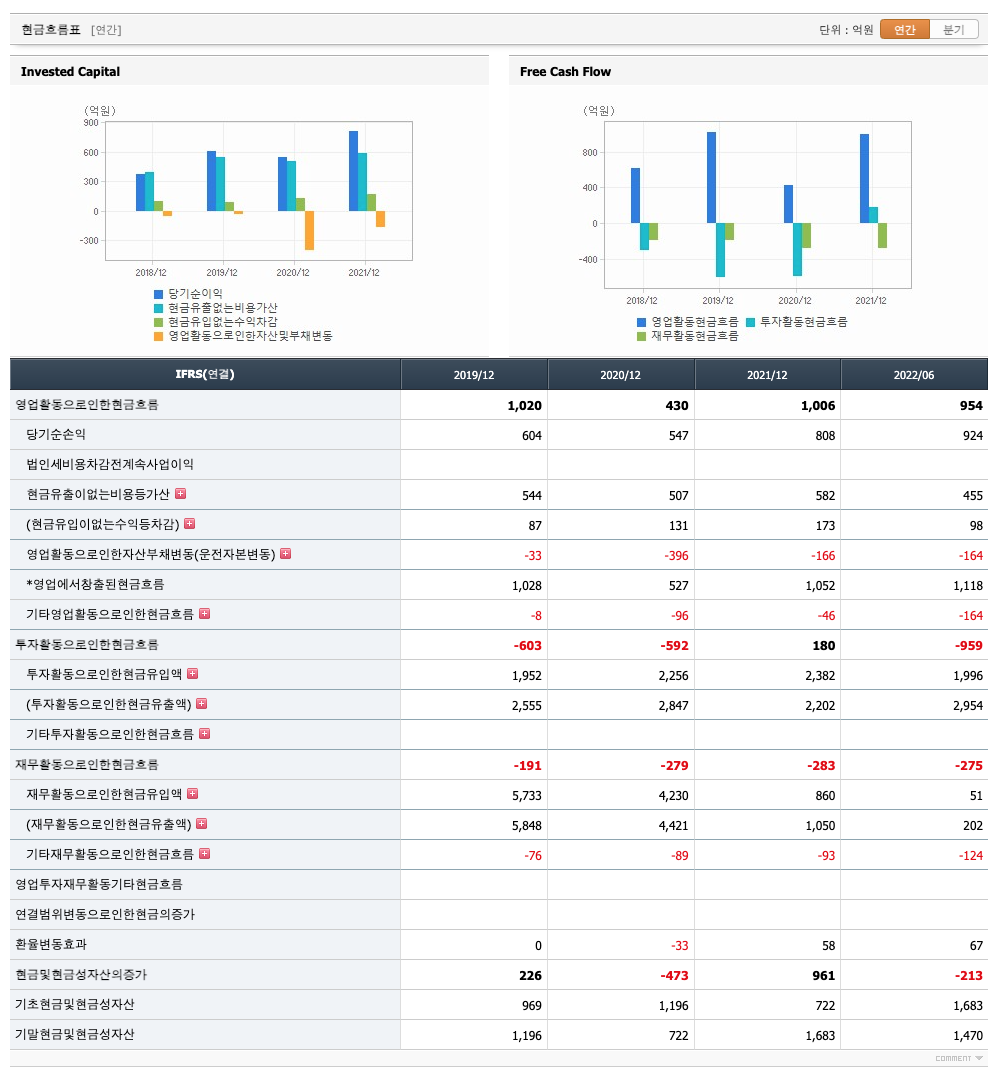Click the 현금유입없는수익차감 green legend swatch
The height and width of the screenshot is (1080, 998).
click(x=158, y=322)
